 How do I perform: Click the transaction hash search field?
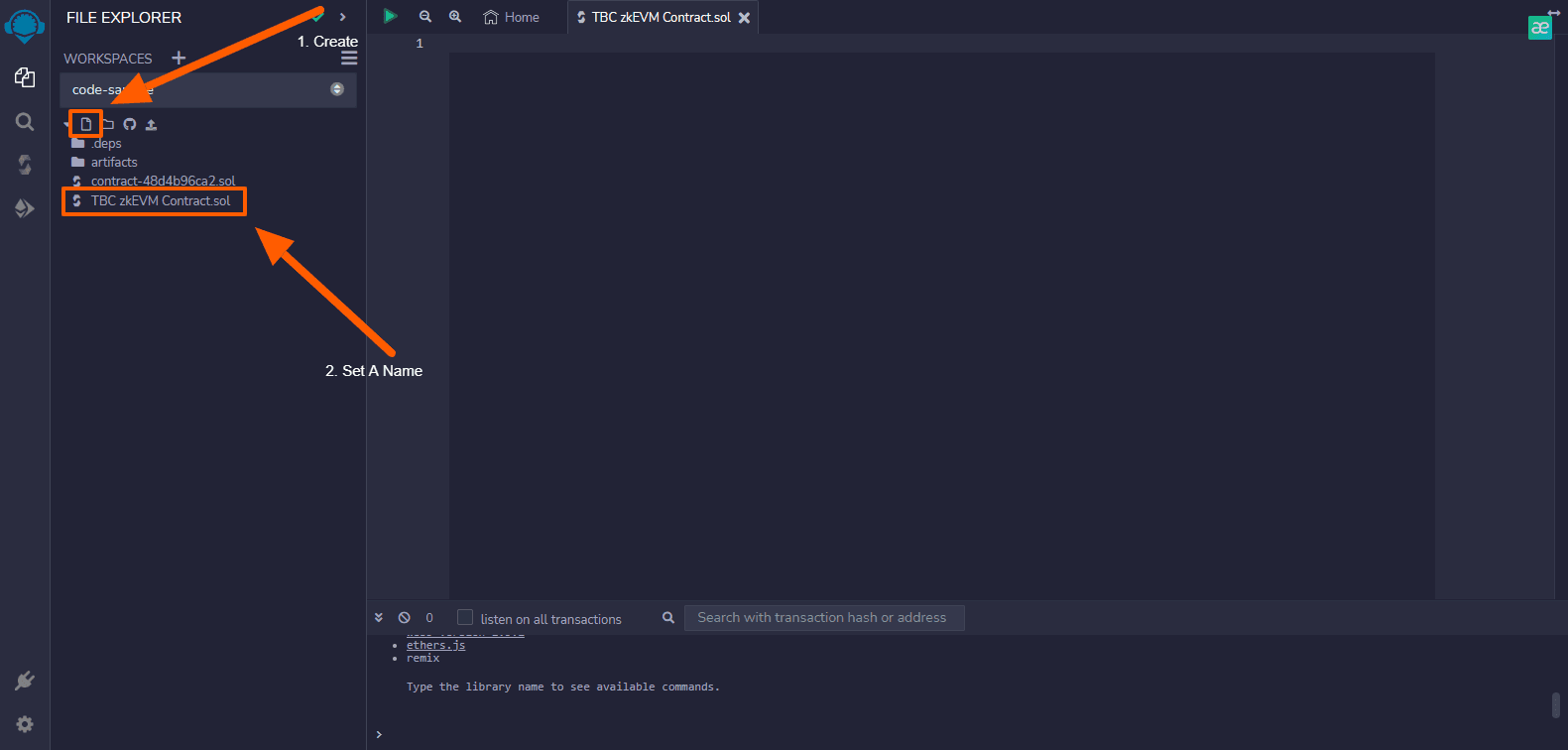point(824,617)
